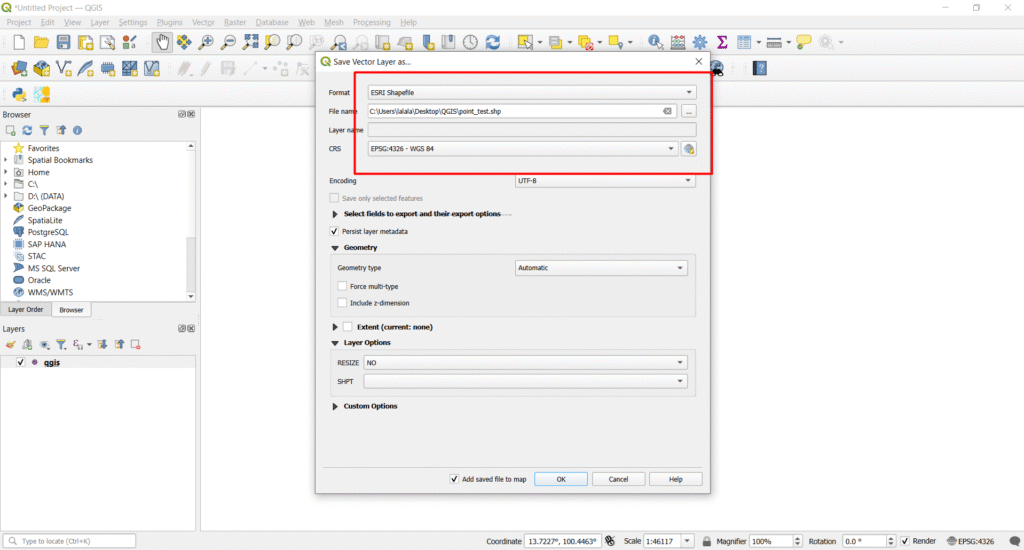
Task: Select the Pan Map hand tool
Action: (x=162, y=42)
